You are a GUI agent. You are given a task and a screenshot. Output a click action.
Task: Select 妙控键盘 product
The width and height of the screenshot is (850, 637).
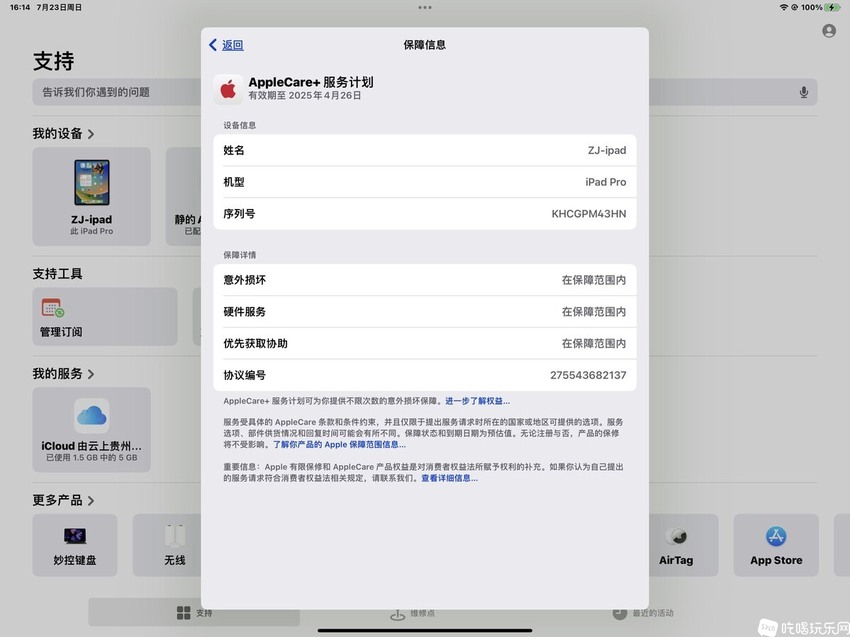click(x=75, y=545)
